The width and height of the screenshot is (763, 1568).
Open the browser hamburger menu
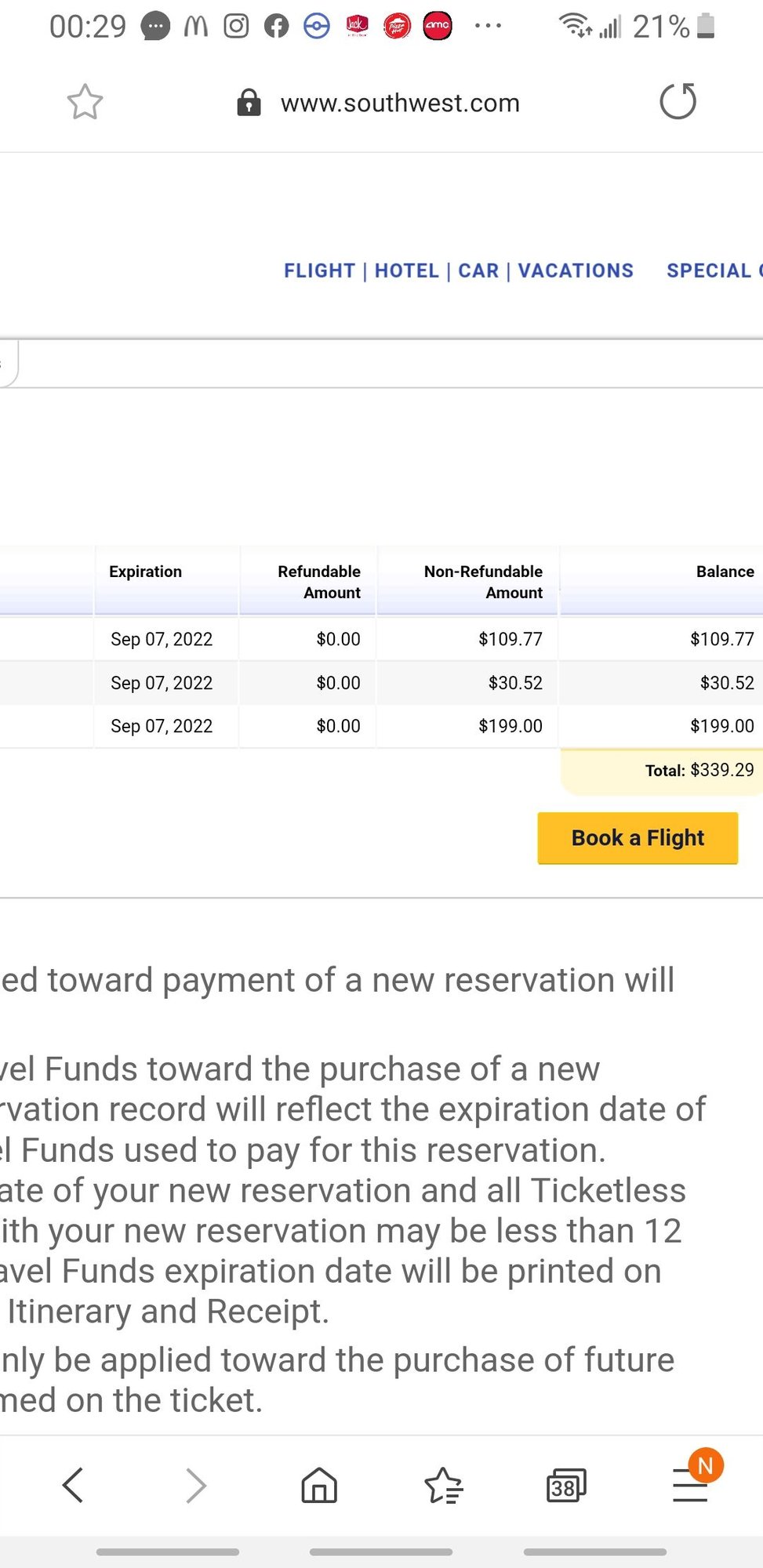(x=690, y=1485)
